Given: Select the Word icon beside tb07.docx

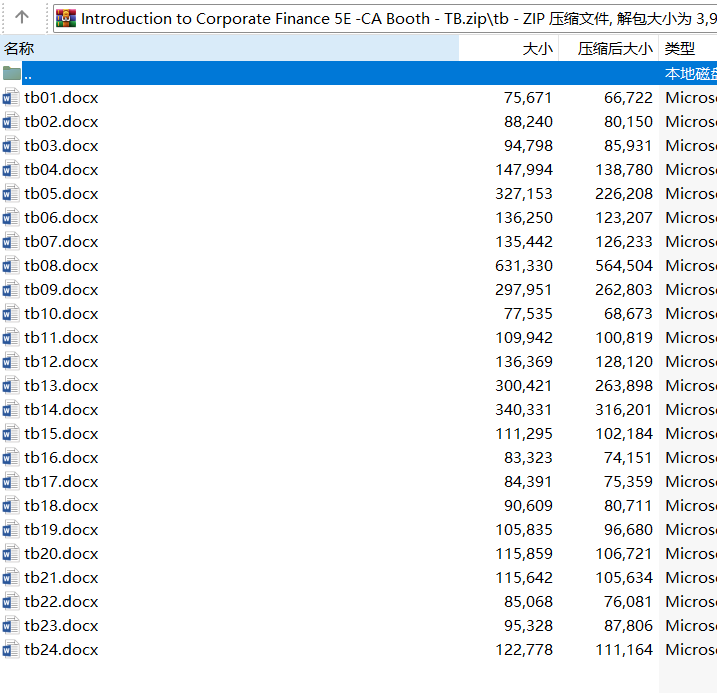Looking at the screenshot, I should (11, 241).
